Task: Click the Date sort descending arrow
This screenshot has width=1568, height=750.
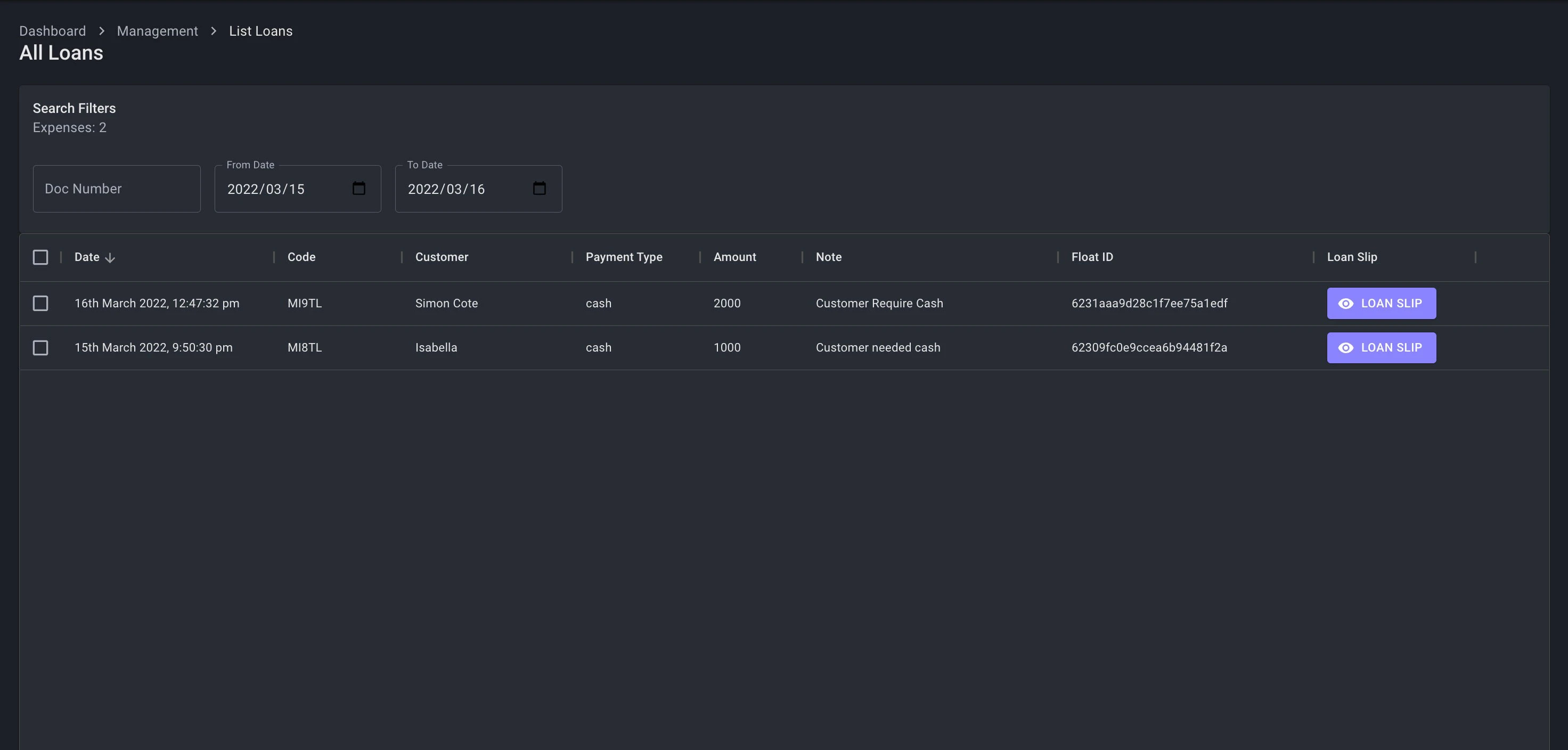Action: 110,257
